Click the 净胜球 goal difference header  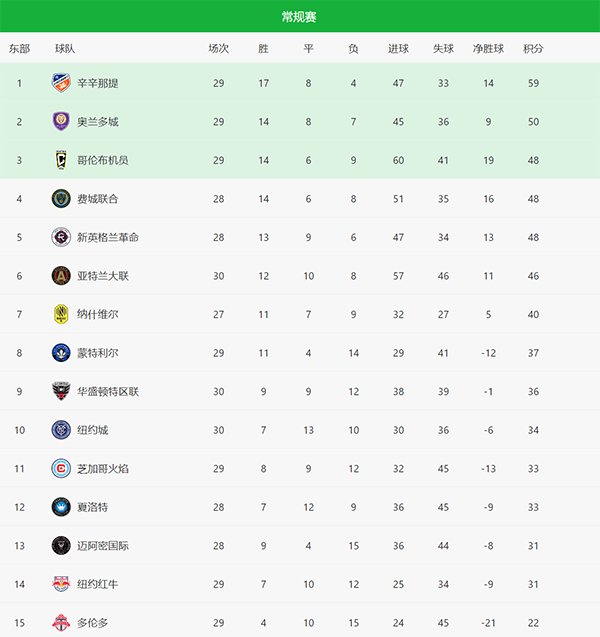coord(488,48)
